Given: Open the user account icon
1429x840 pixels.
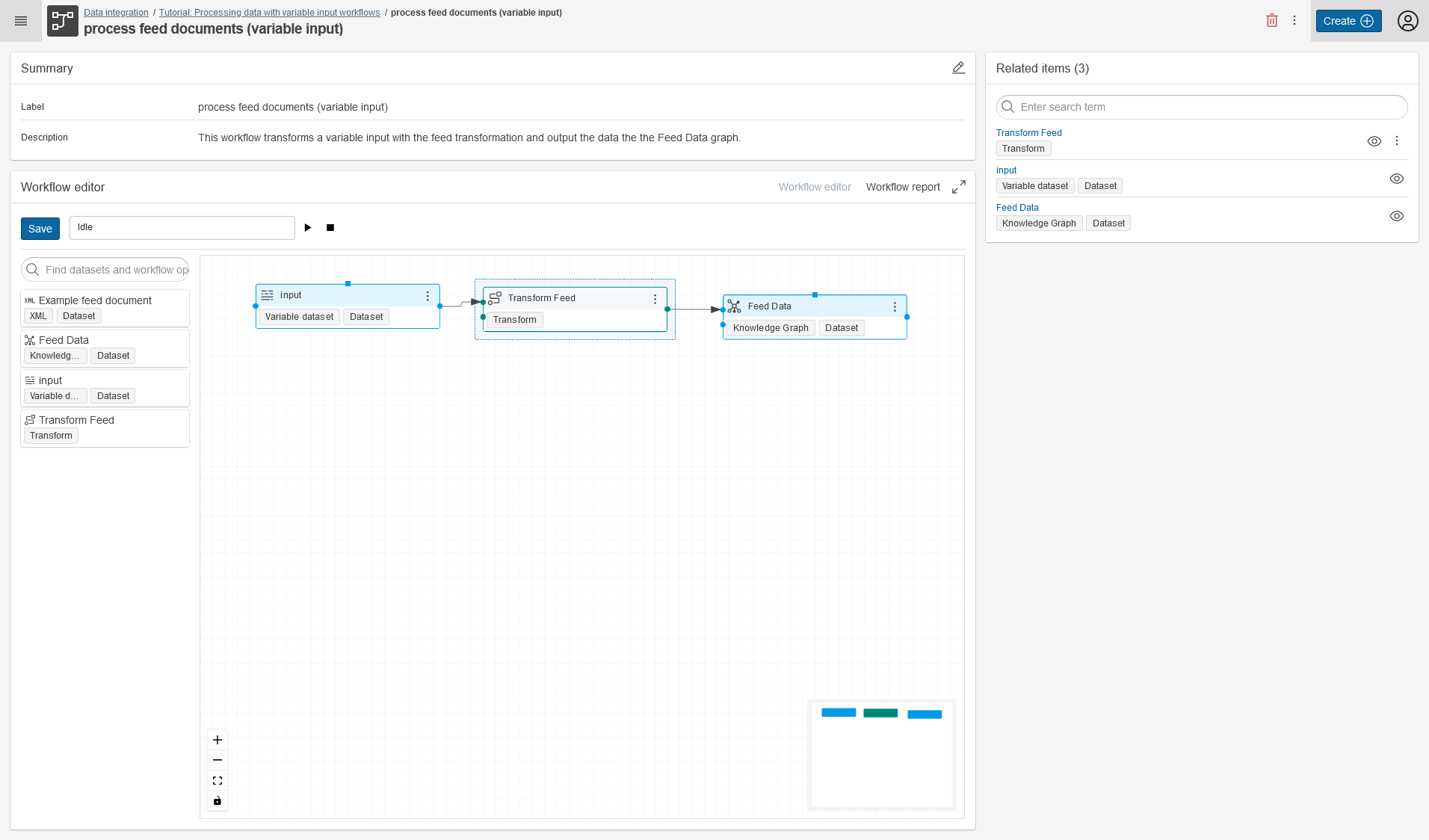Looking at the screenshot, I should point(1407,21).
